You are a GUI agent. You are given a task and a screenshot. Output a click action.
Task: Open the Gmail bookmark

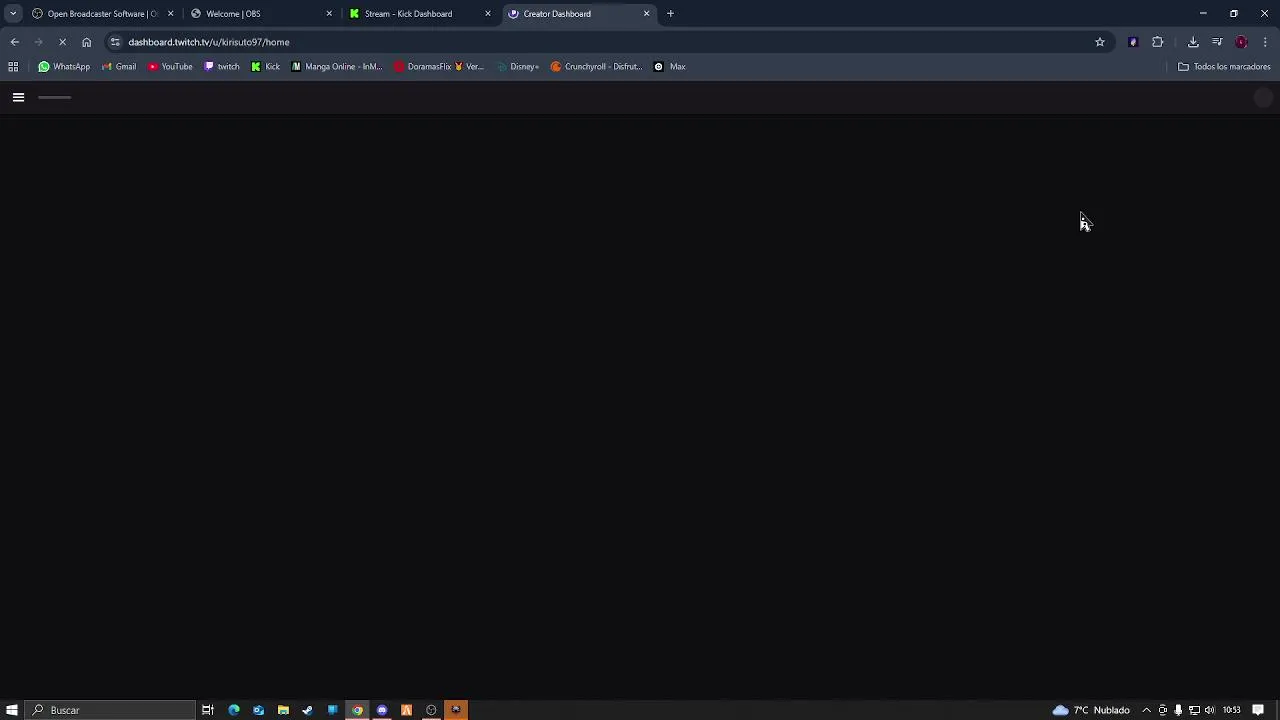click(x=118, y=67)
